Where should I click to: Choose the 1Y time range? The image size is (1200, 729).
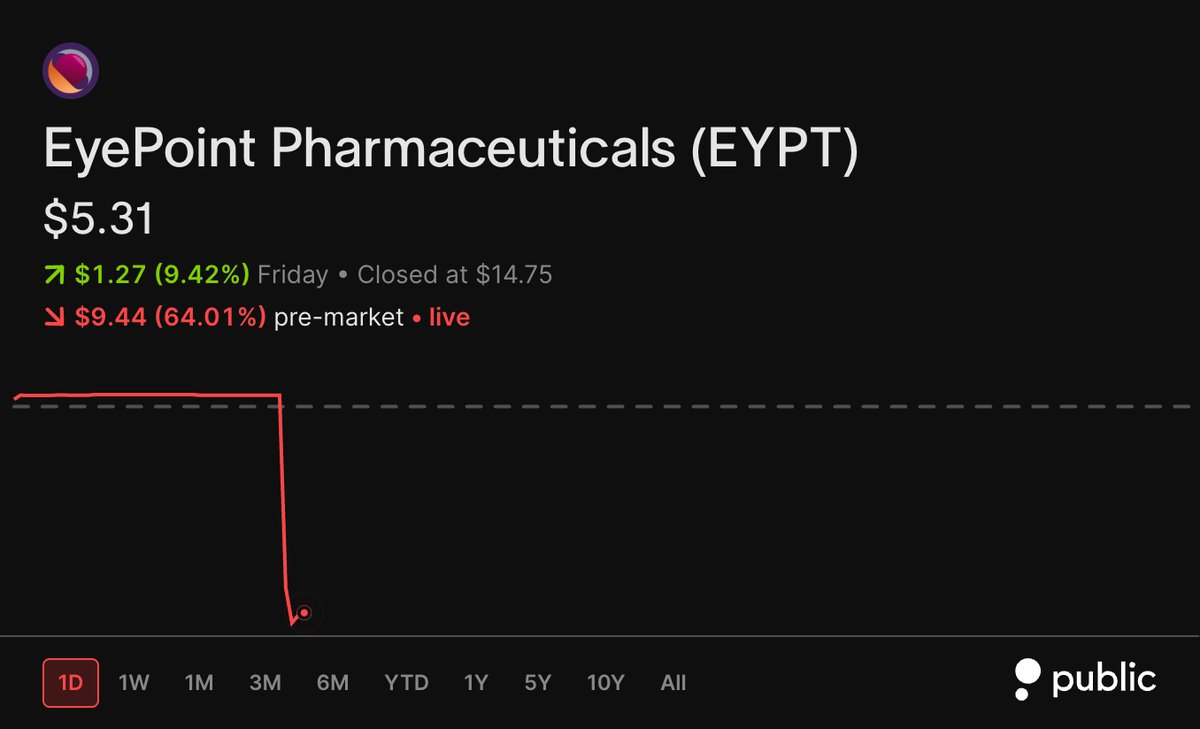click(x=476, y=683)
